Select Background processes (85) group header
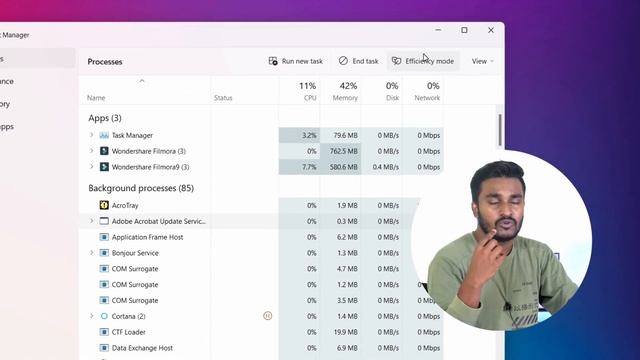640x360 pixels. pyautogui.click(x=141, y=188)
